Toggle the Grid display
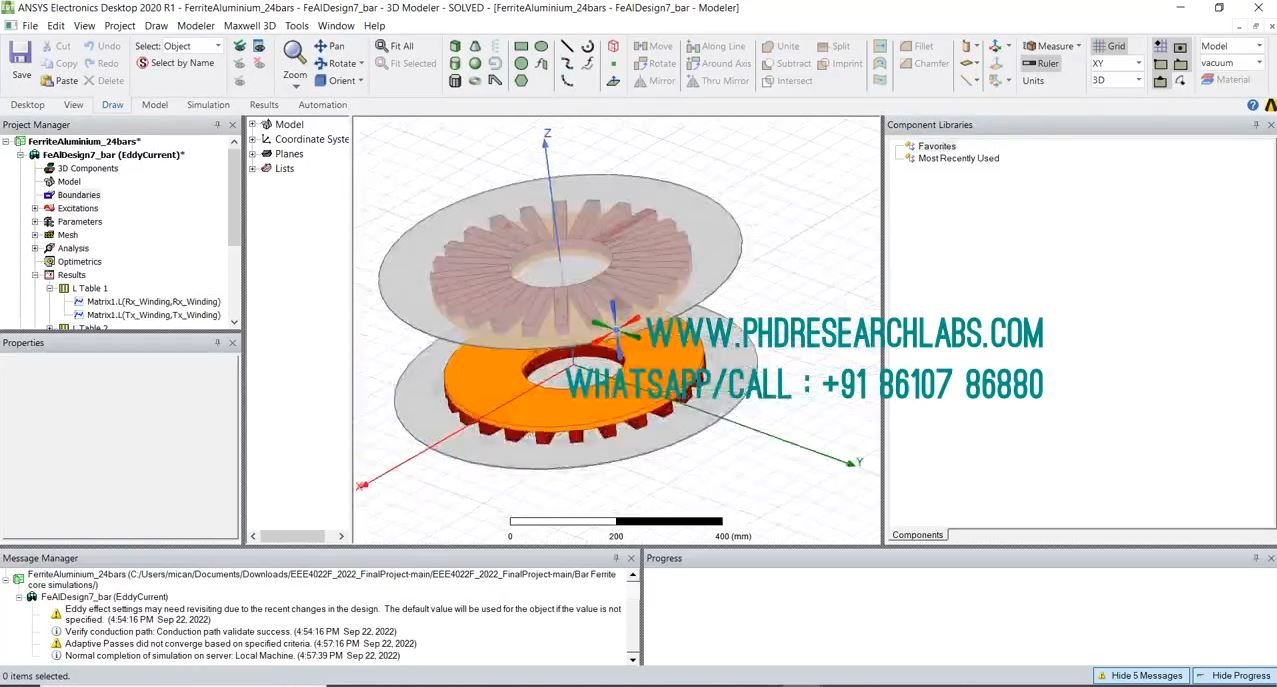Image resolution: width=1277 pixels, height=687 pixels. (1109, 46)
